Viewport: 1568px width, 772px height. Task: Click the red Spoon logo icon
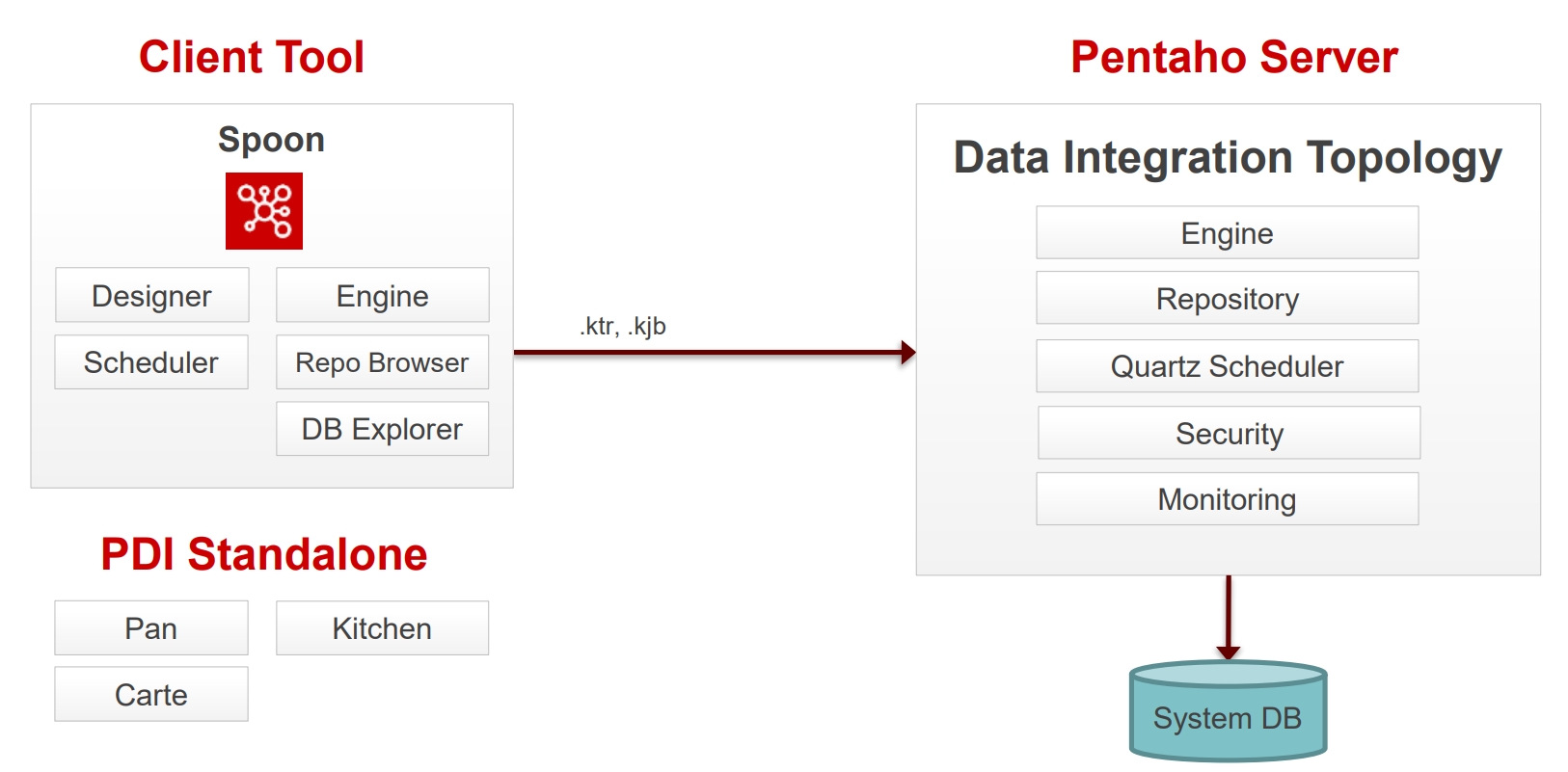click(x=263, y=211)
